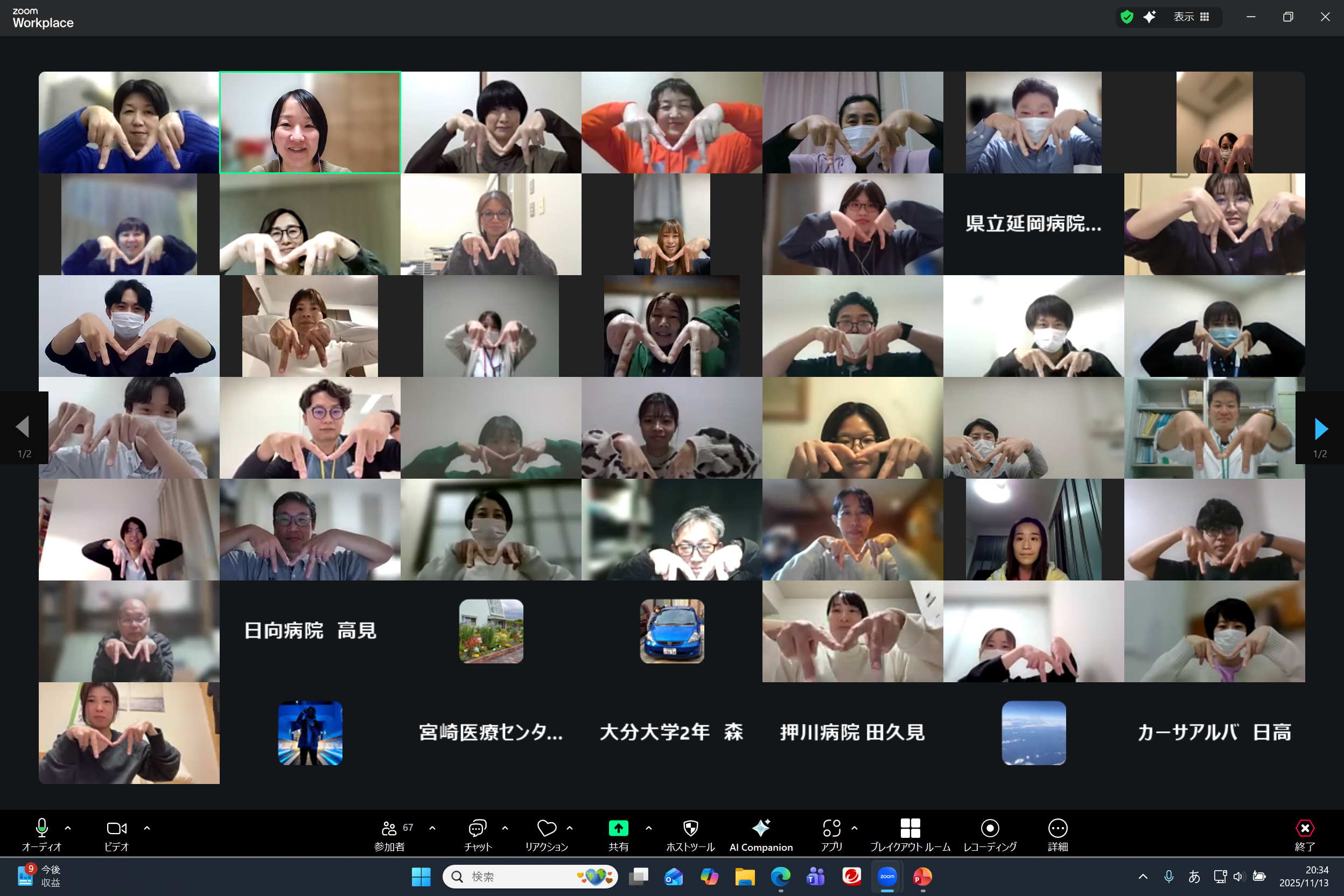Open the Chat panel
This screenshot has height=896, width=1344.
[x=477, y=828]
